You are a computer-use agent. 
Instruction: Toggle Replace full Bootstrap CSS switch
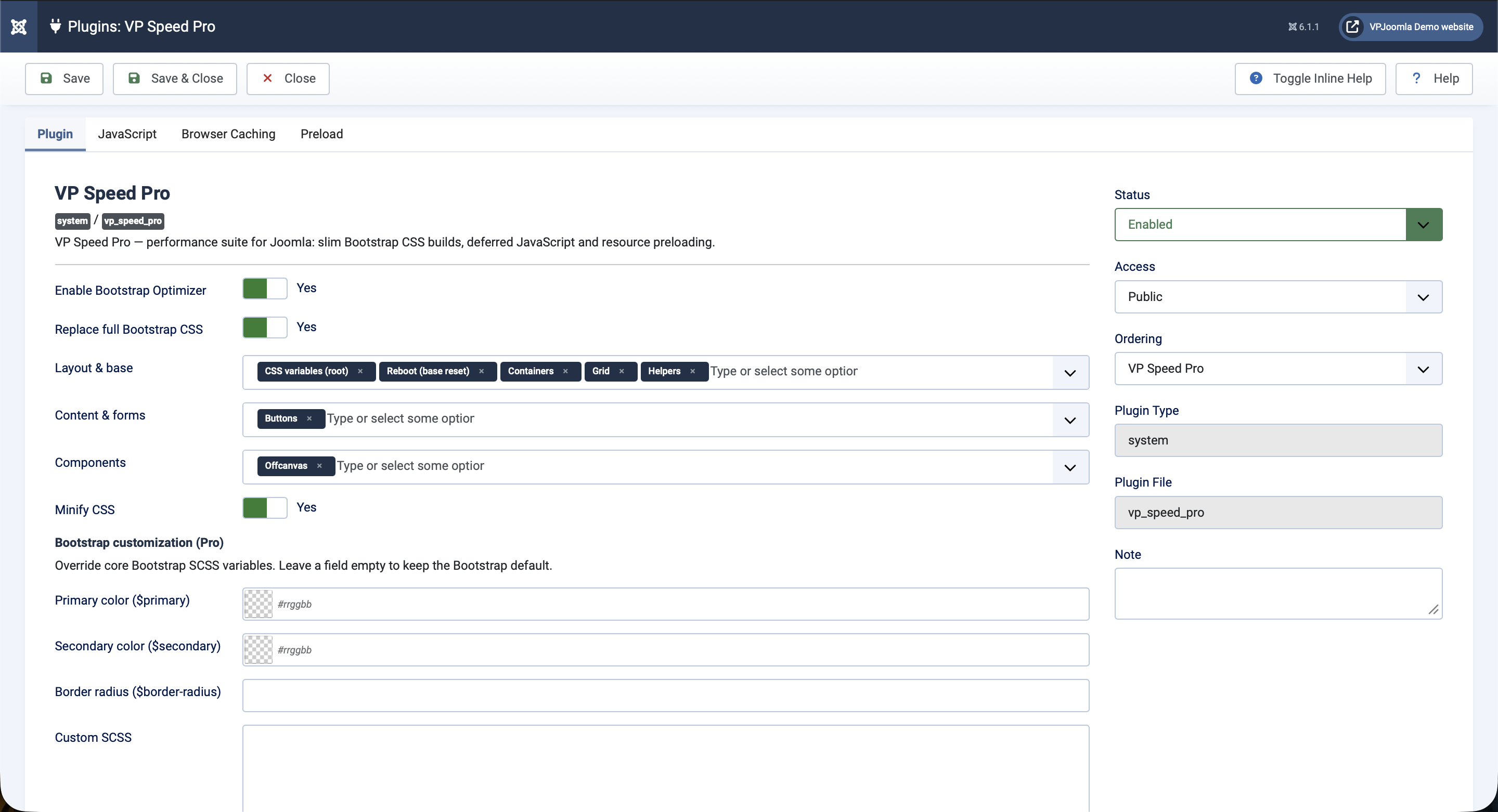click(265, 328)
